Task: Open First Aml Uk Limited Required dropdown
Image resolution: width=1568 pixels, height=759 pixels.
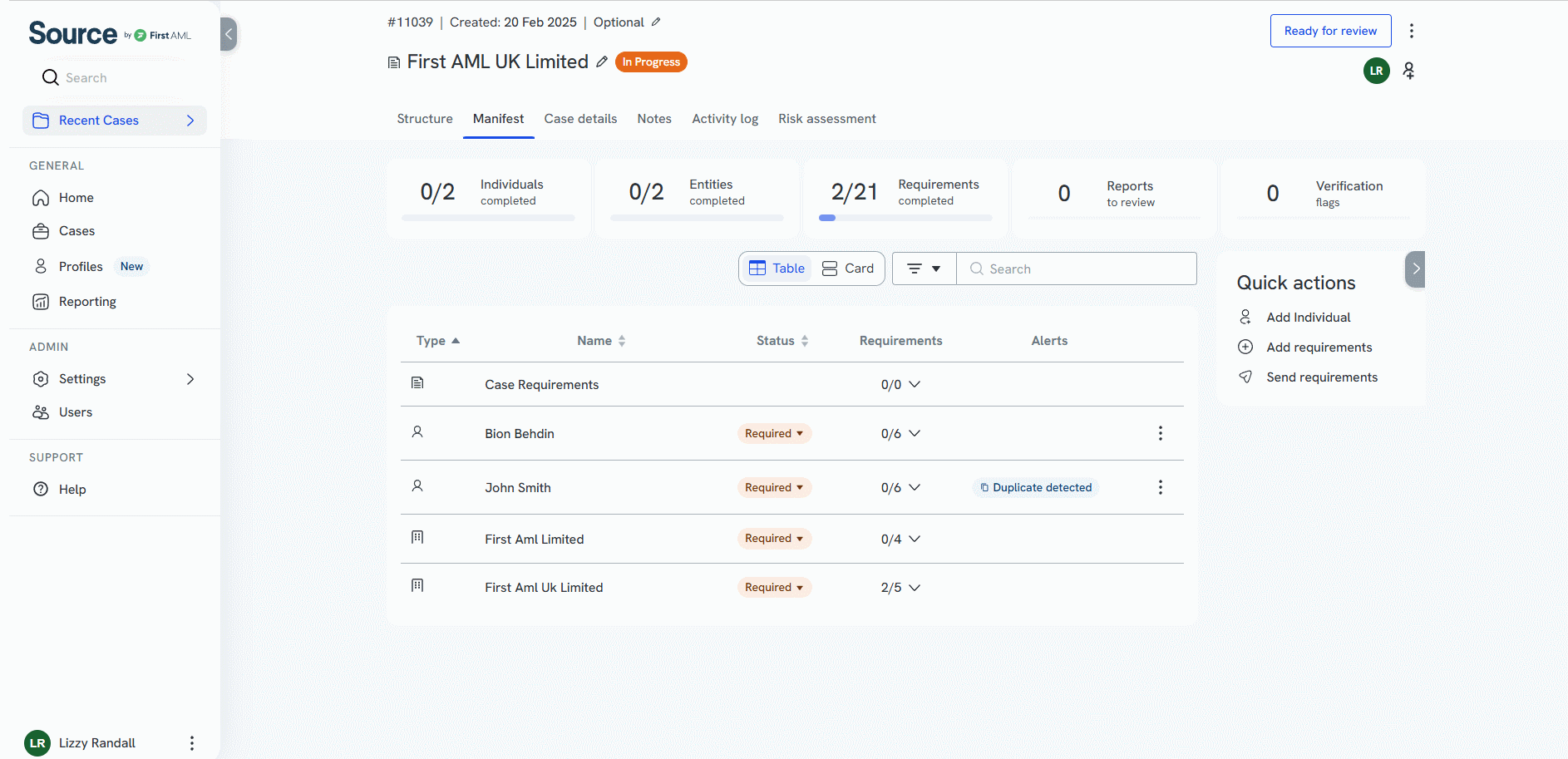Action: click(774, 588)
